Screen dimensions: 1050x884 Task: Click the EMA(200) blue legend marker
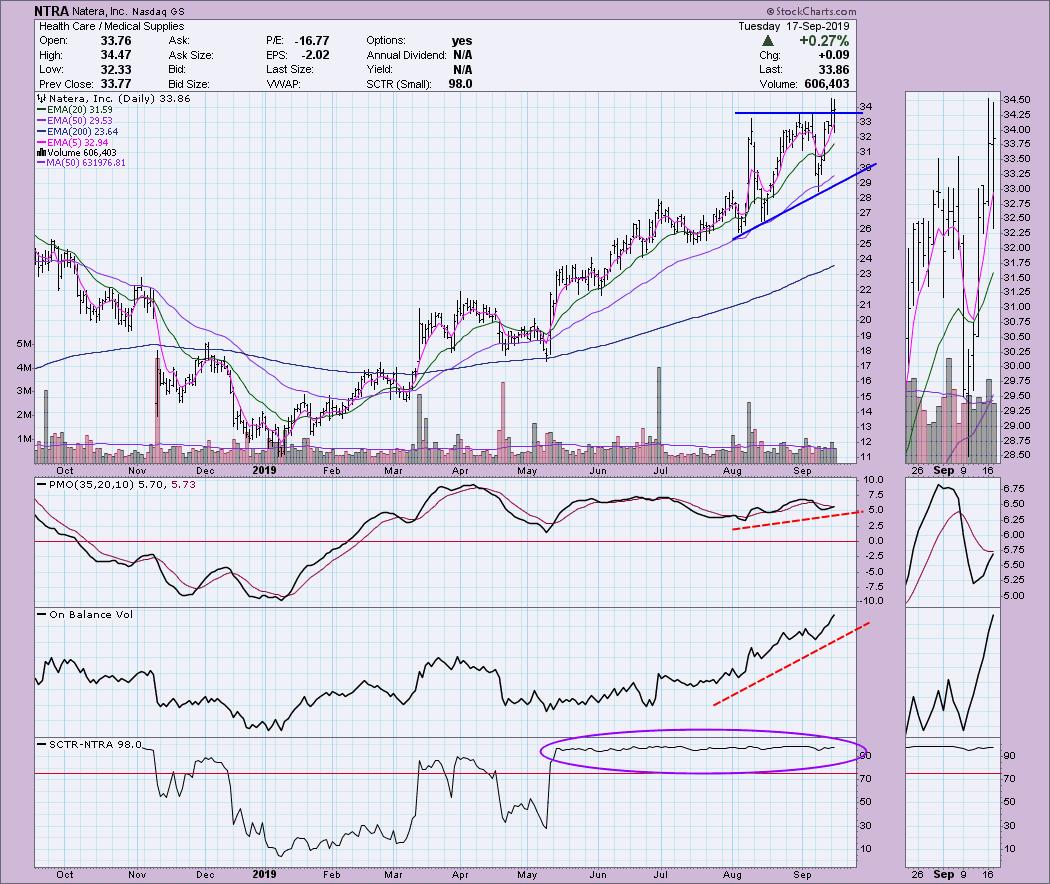(43, 132)
